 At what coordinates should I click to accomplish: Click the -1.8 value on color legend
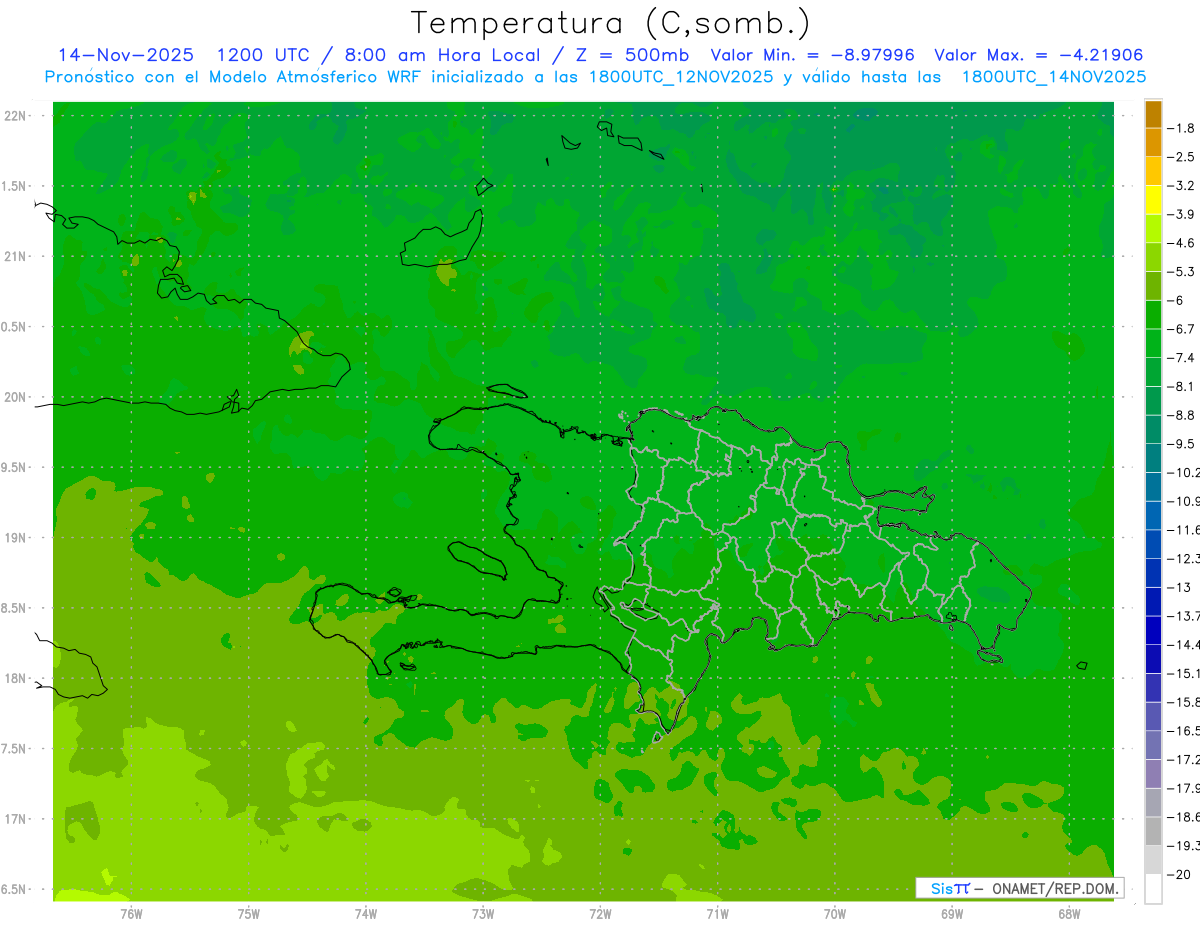[1181, 128]
